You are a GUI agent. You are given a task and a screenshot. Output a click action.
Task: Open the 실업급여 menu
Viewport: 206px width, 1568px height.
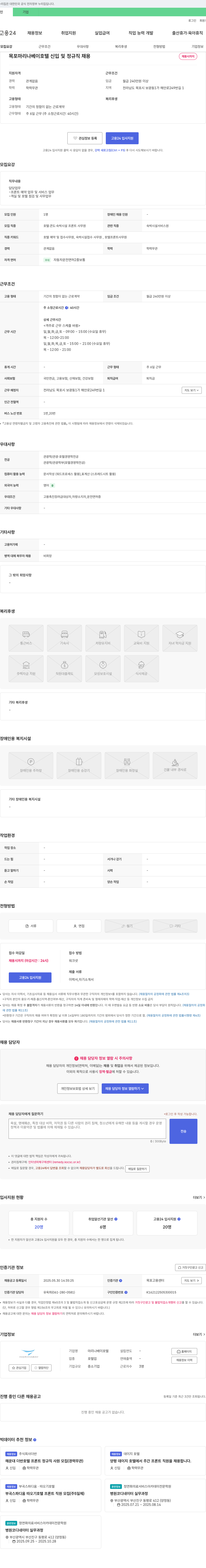(102, 33)
